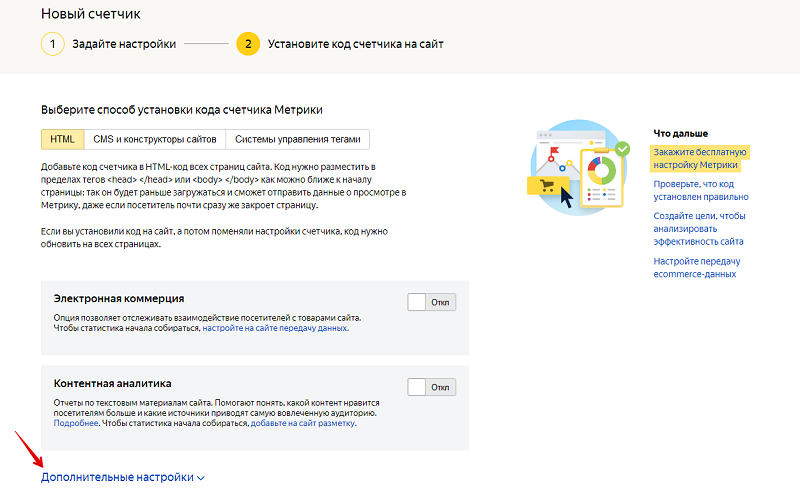Select the HTML tab

(x=62, y=139)
